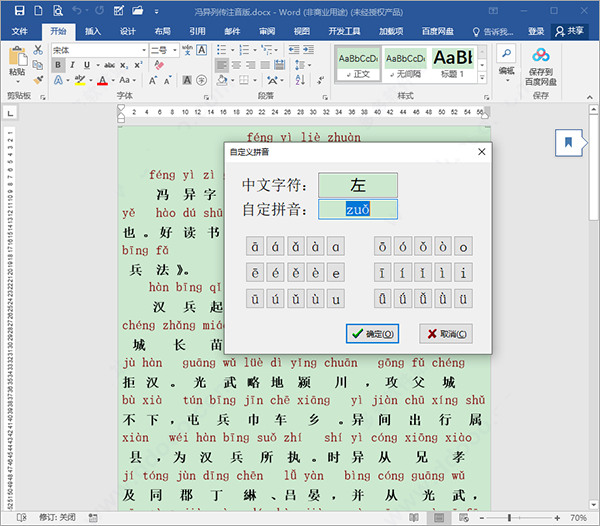Click the blue bookmark icon at right

point(568,142)
